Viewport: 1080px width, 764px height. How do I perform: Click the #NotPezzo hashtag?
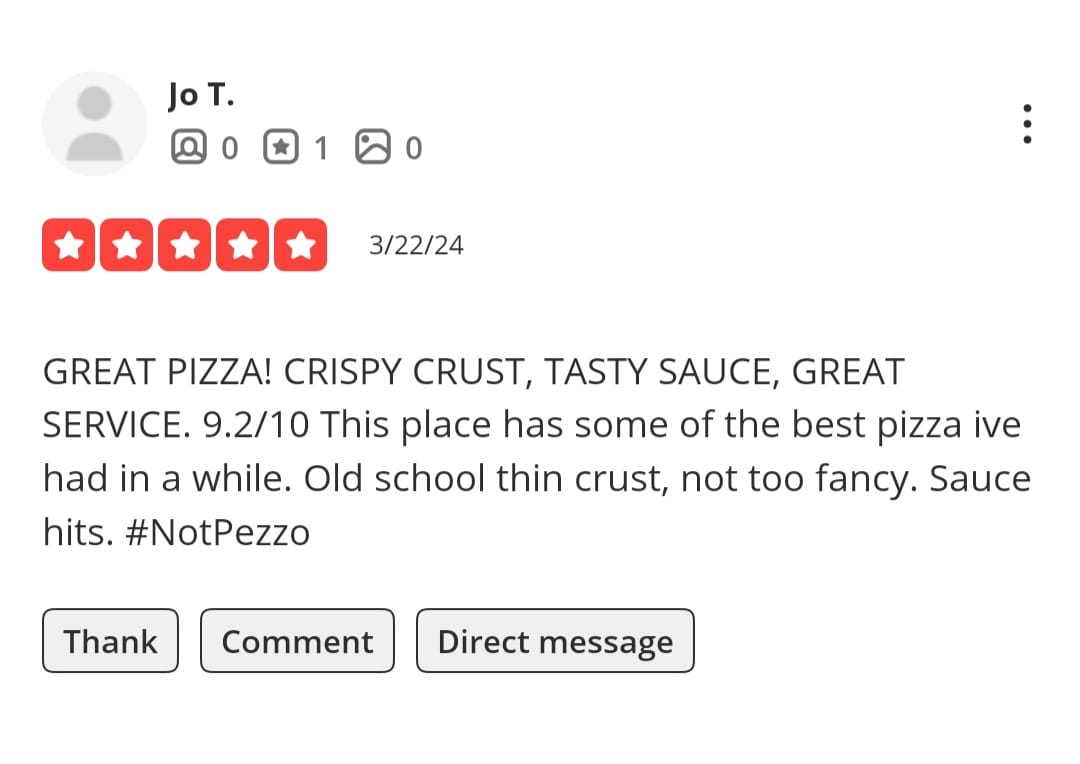tap(217, 533)
